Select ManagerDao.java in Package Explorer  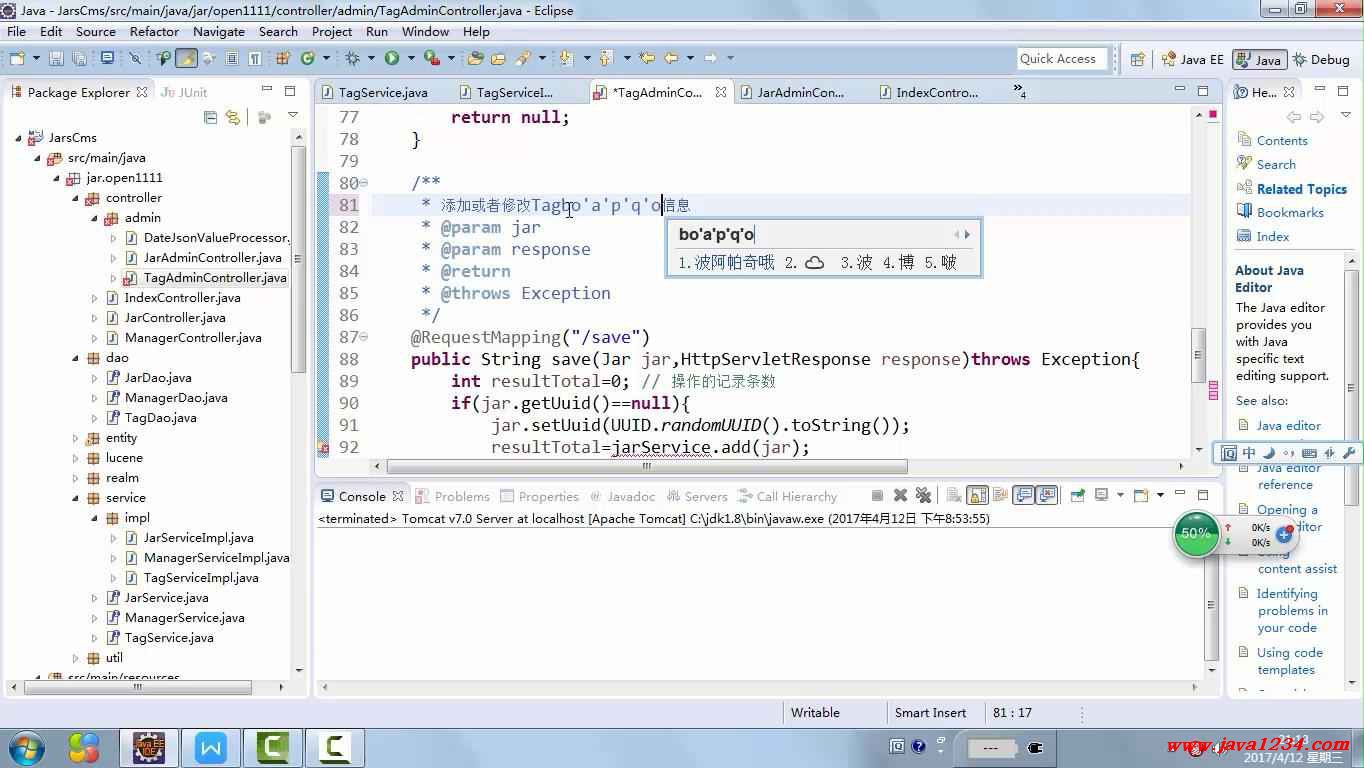click(x=175, y=398)
